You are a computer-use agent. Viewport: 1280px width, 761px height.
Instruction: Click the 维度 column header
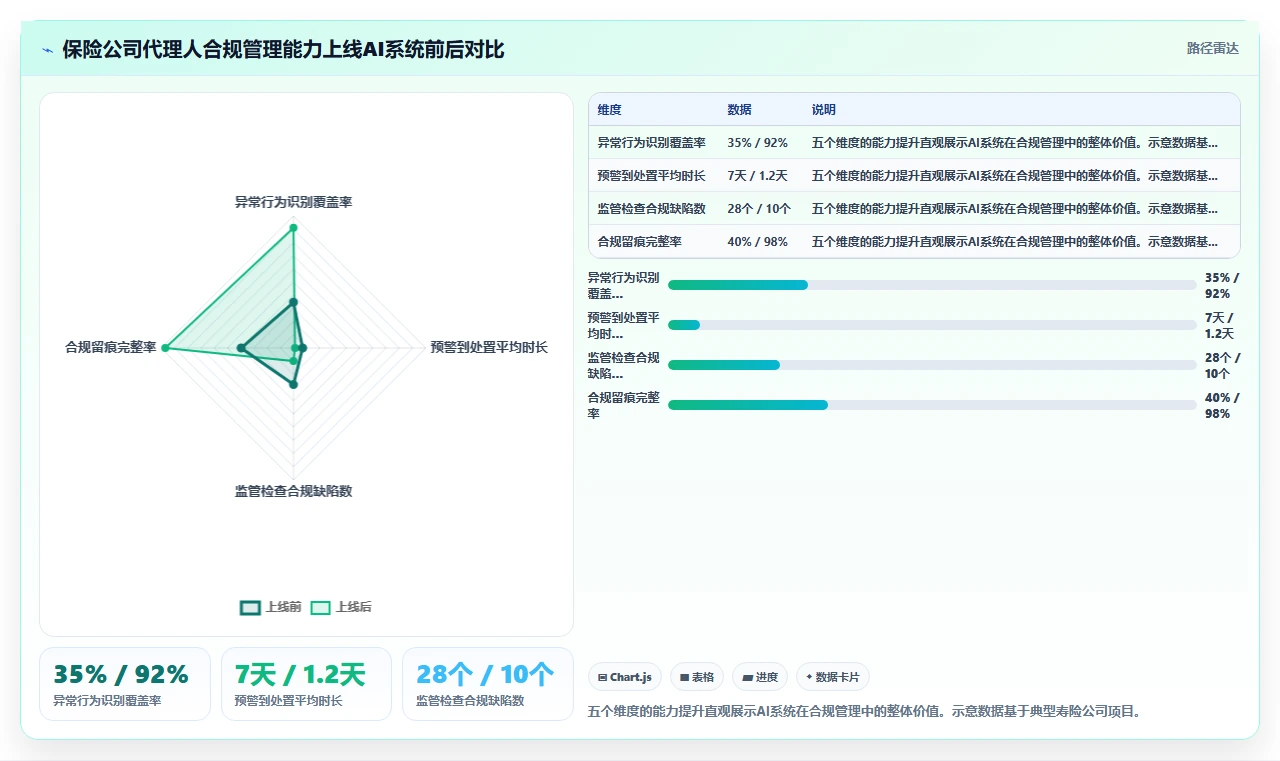pos(609,110)
